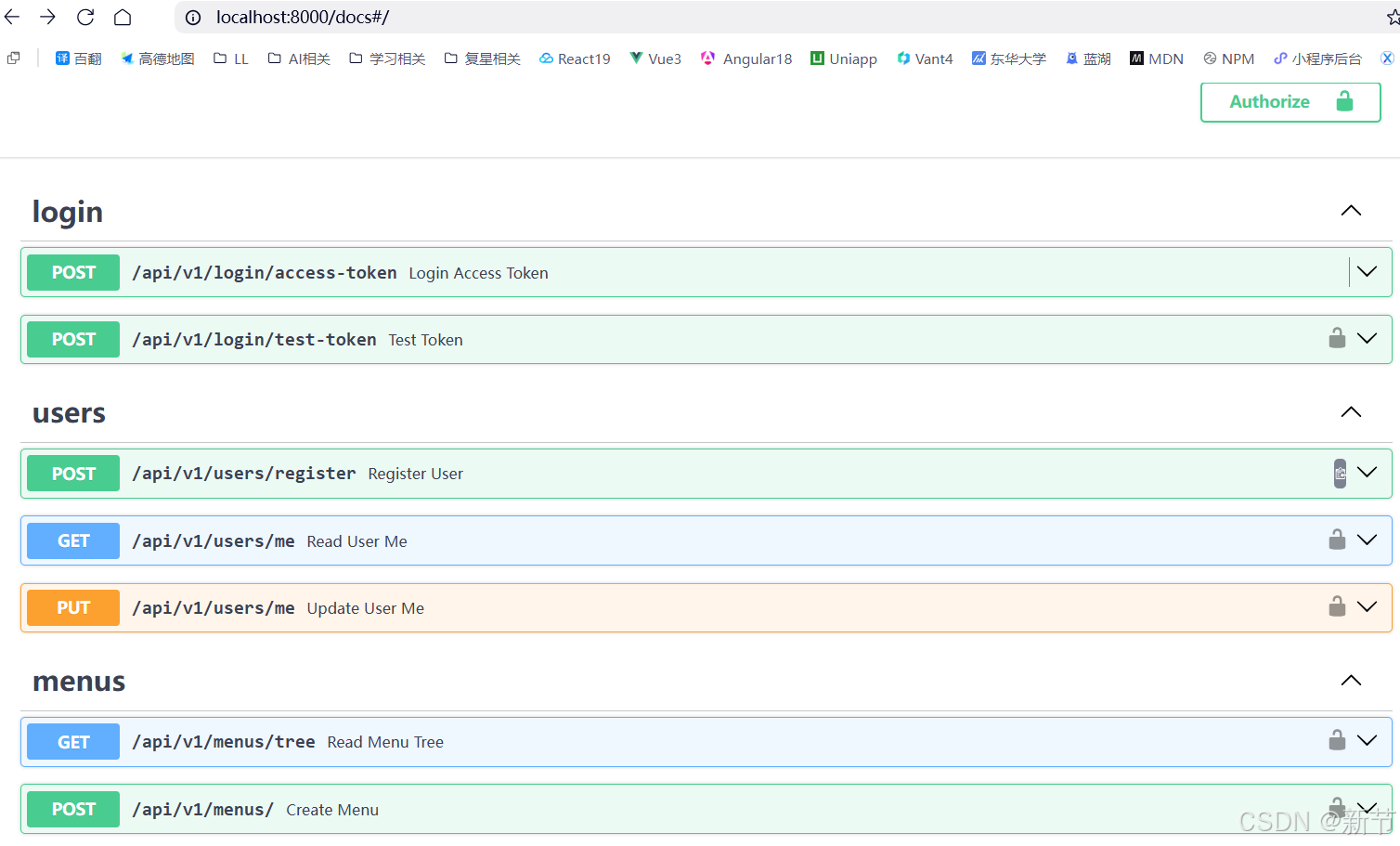Open the Uniapp bookmark

[844, 59]
